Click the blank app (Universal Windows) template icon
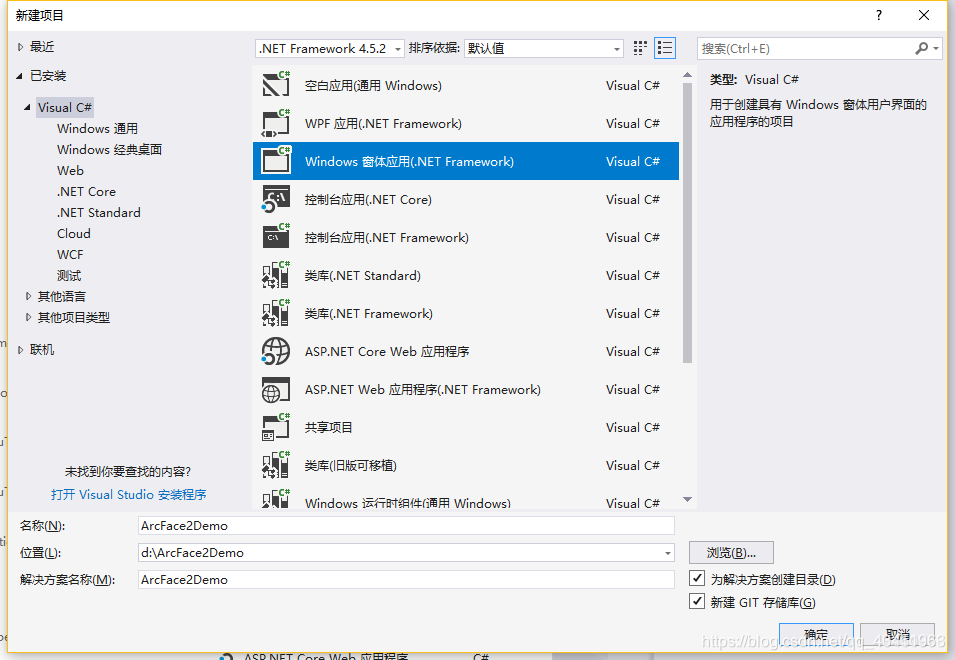This screenshot has width=955, height=660. click(x=276, y=85)
